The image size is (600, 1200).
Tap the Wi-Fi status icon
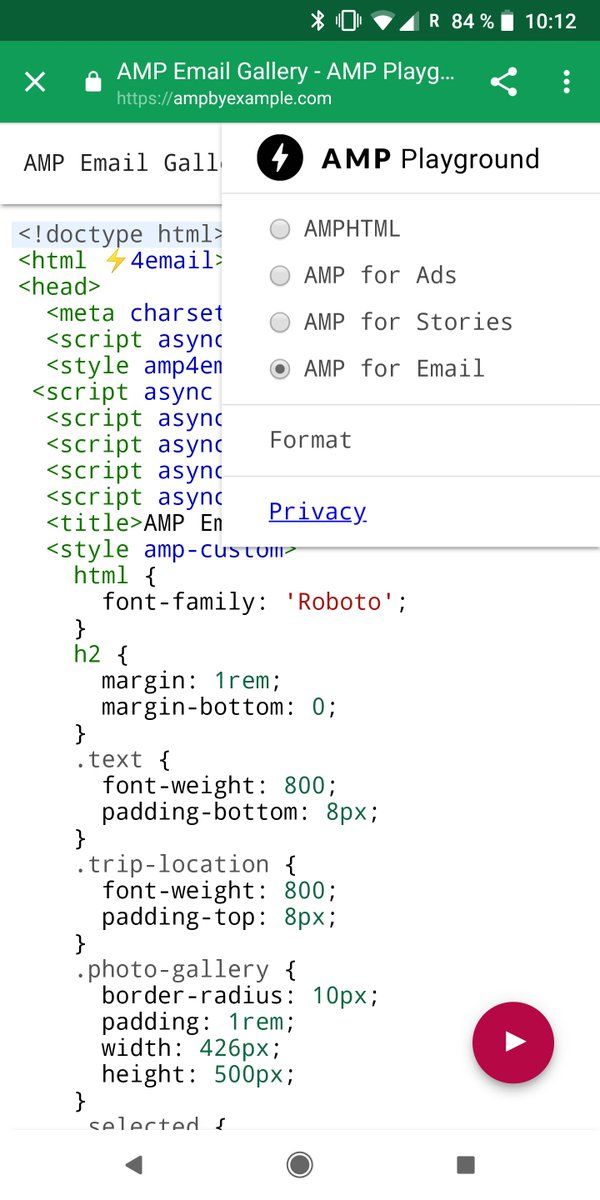coord(381,20)
